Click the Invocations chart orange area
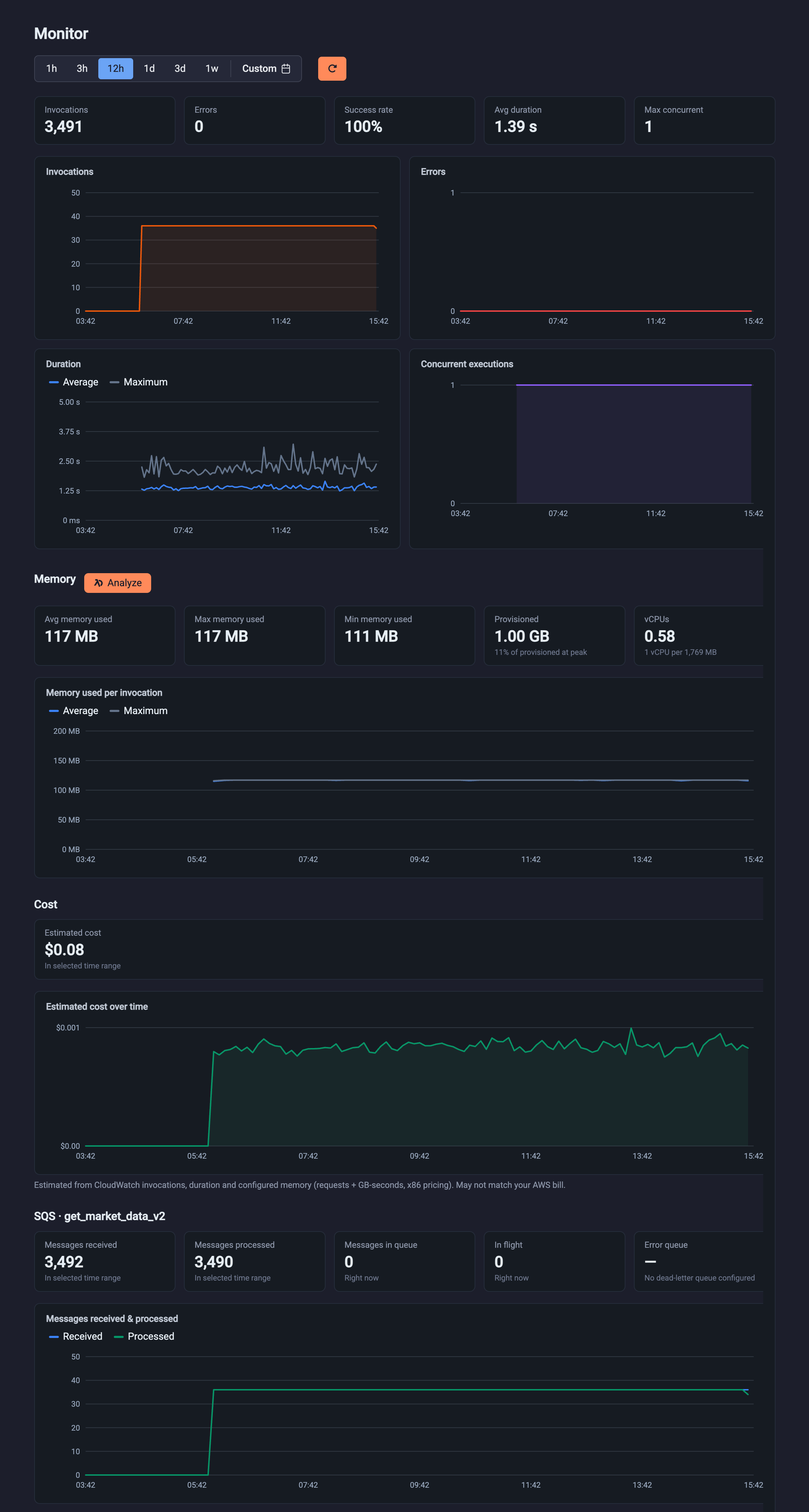 258,268
